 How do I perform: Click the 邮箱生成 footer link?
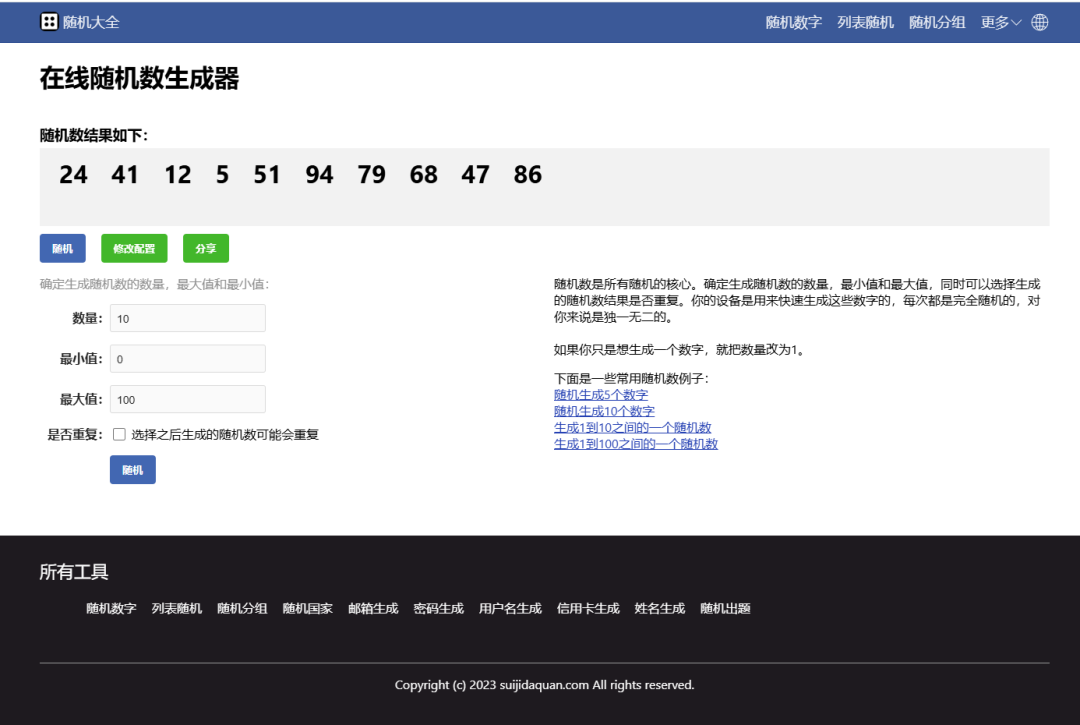pos(373,607)
